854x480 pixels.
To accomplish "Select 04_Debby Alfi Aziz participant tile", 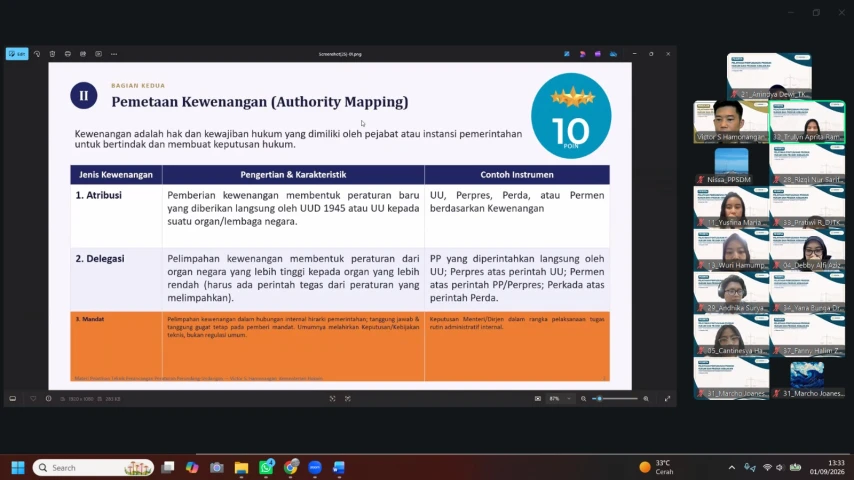I will tap(807, 250).
